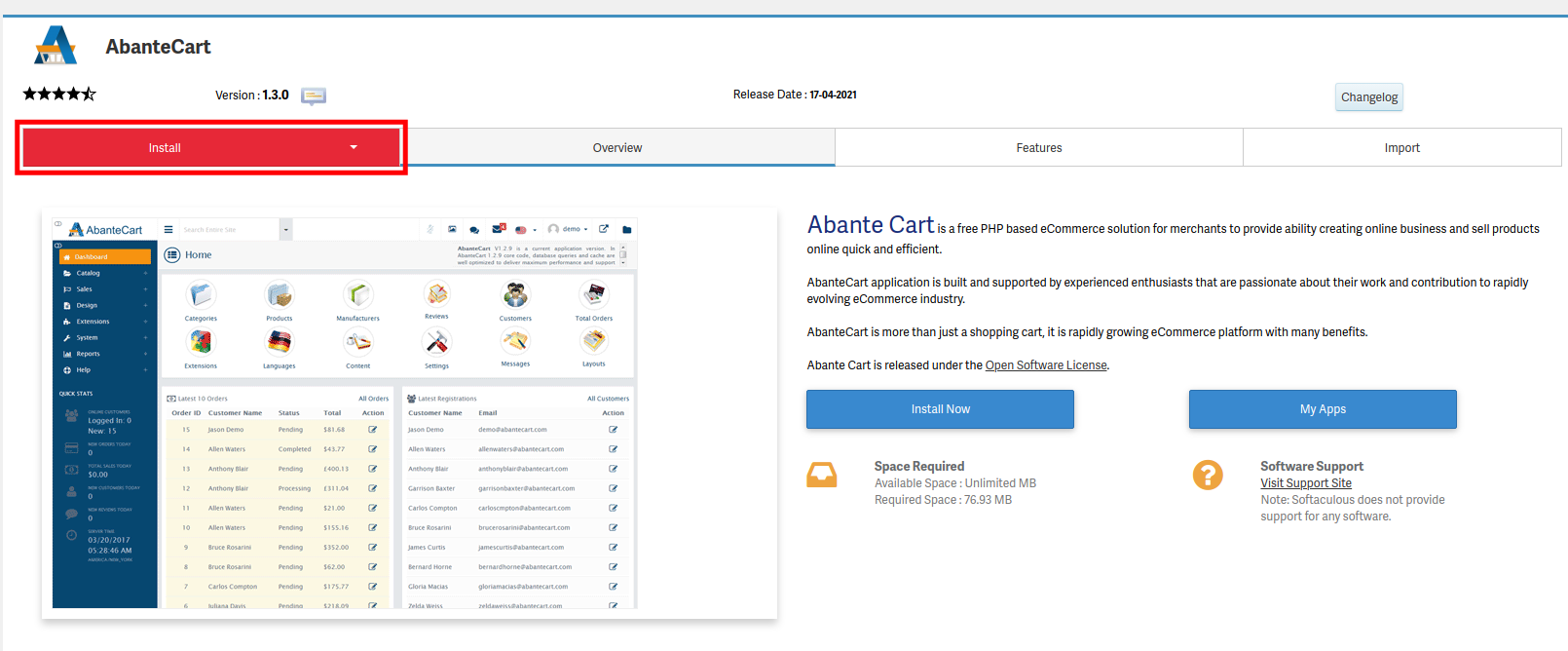This screenshot has height=651, width=1568.
Task: Open the red Install tab
Action: (x=211, y=148)
